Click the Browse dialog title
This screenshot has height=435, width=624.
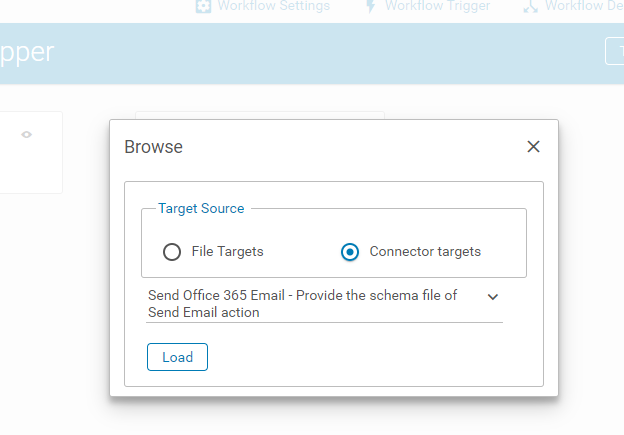(x=154, y=147)
